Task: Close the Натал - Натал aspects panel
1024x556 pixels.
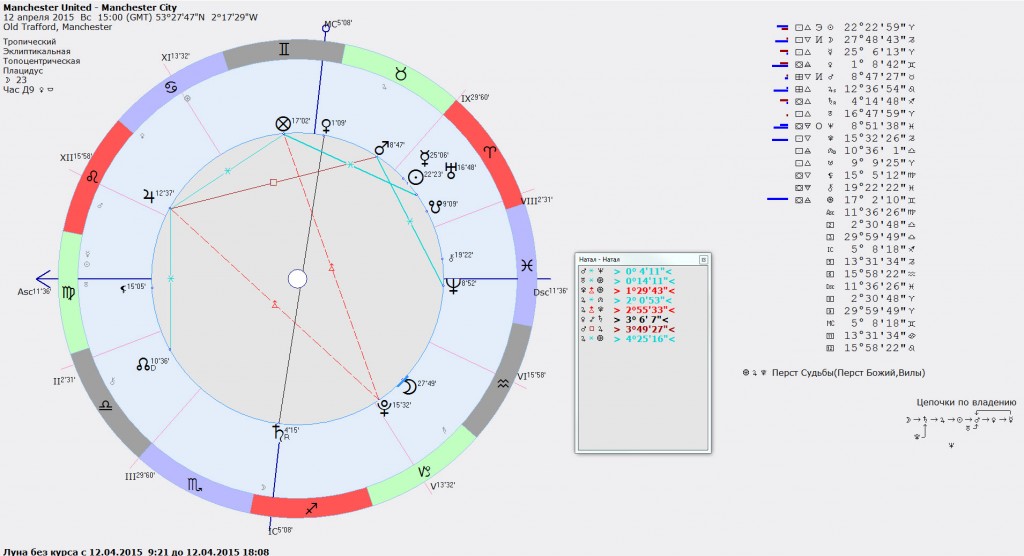Action: click(703, 259)
